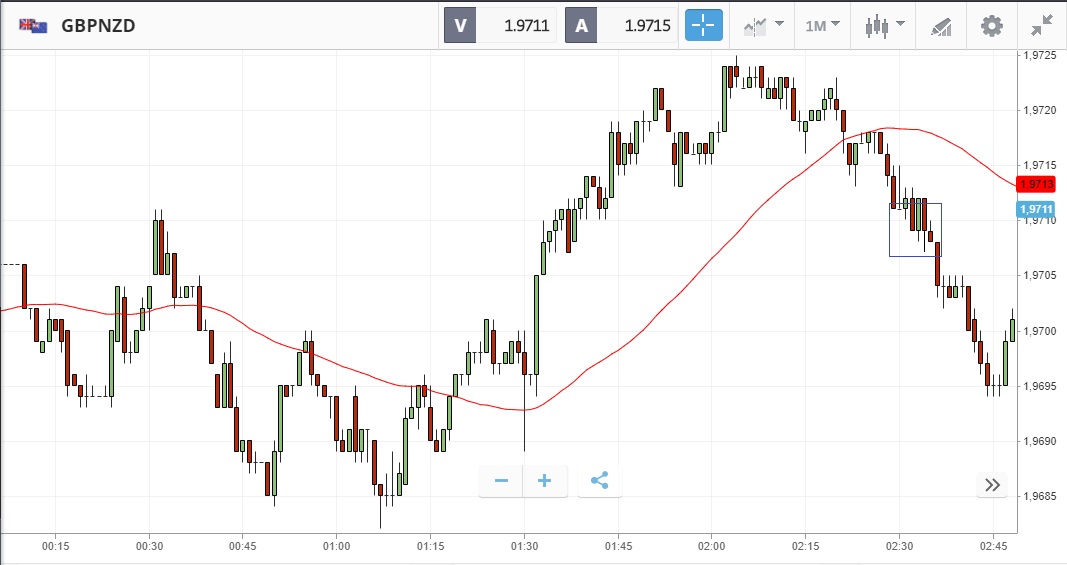The image size is (1067, 565).
Task: Expand the 1M timeframe dropdown
Action: tap(822, 25)
